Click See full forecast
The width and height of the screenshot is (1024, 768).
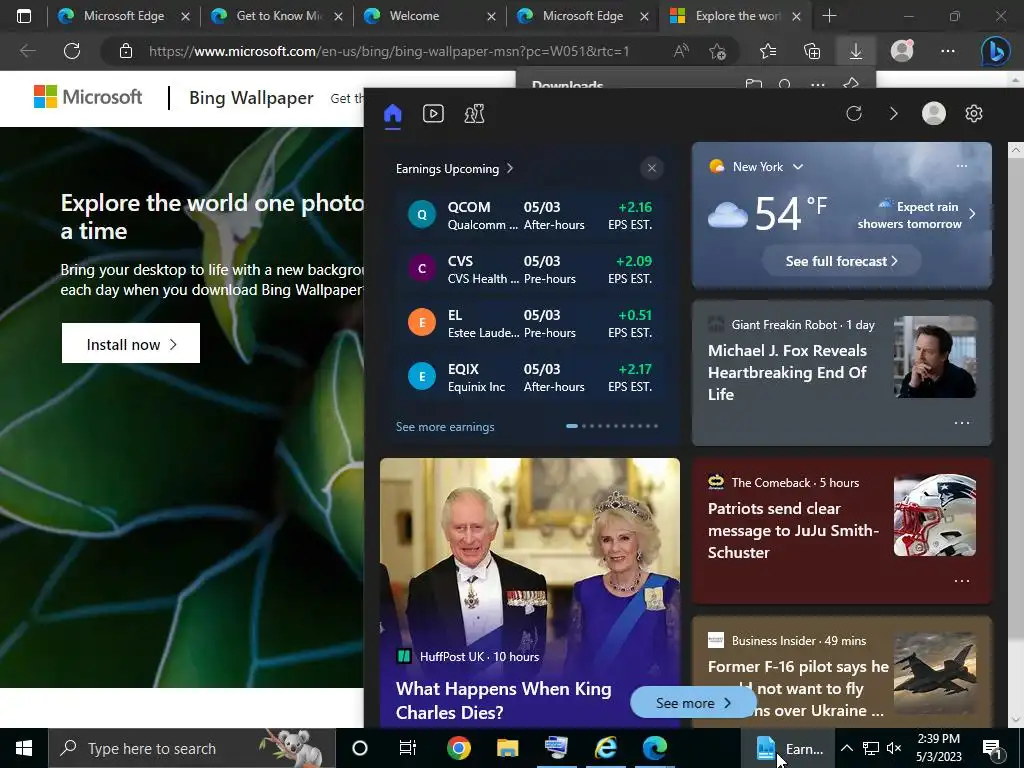(841, 261)
